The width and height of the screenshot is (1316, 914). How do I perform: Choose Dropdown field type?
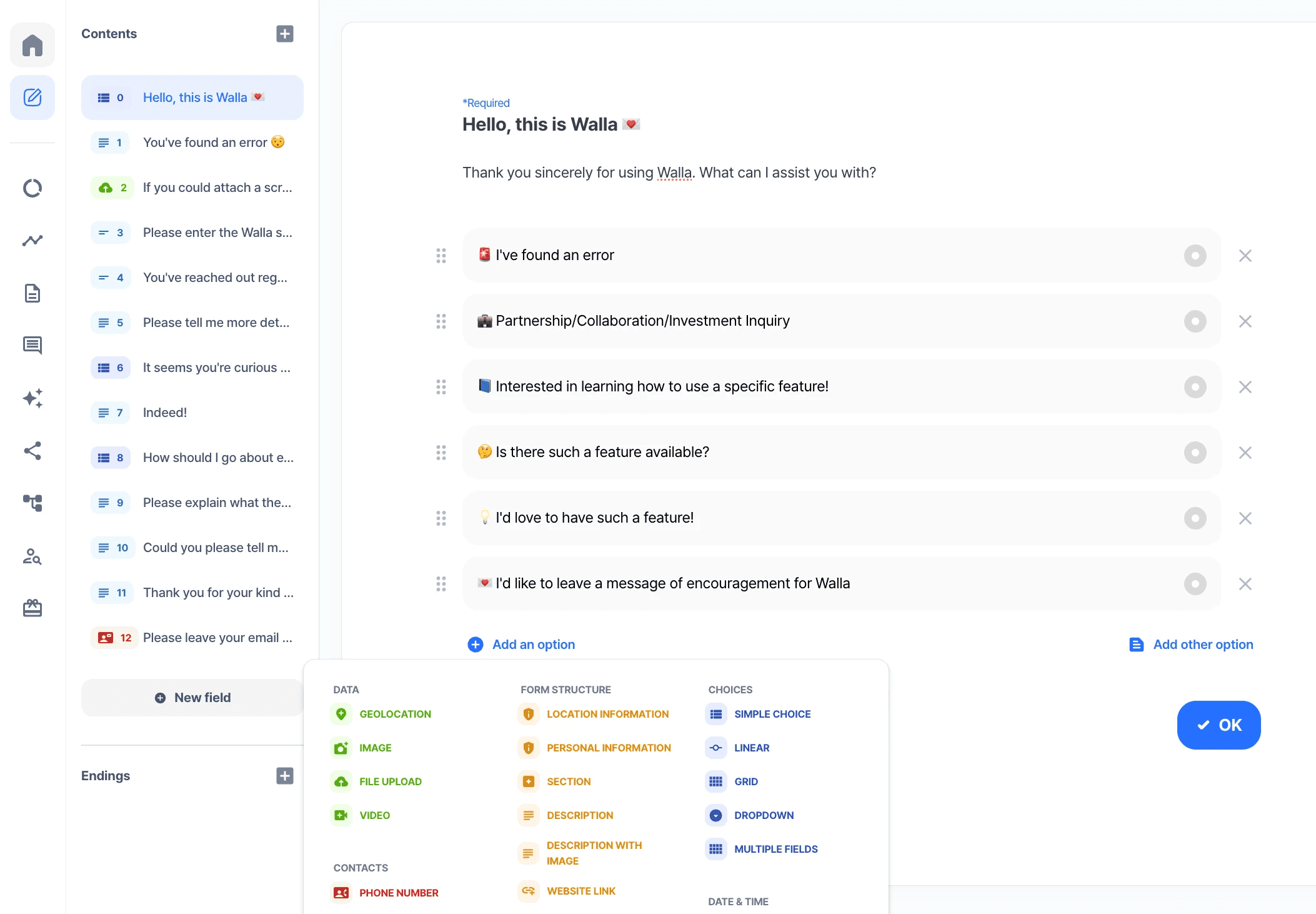click(750, 815)
